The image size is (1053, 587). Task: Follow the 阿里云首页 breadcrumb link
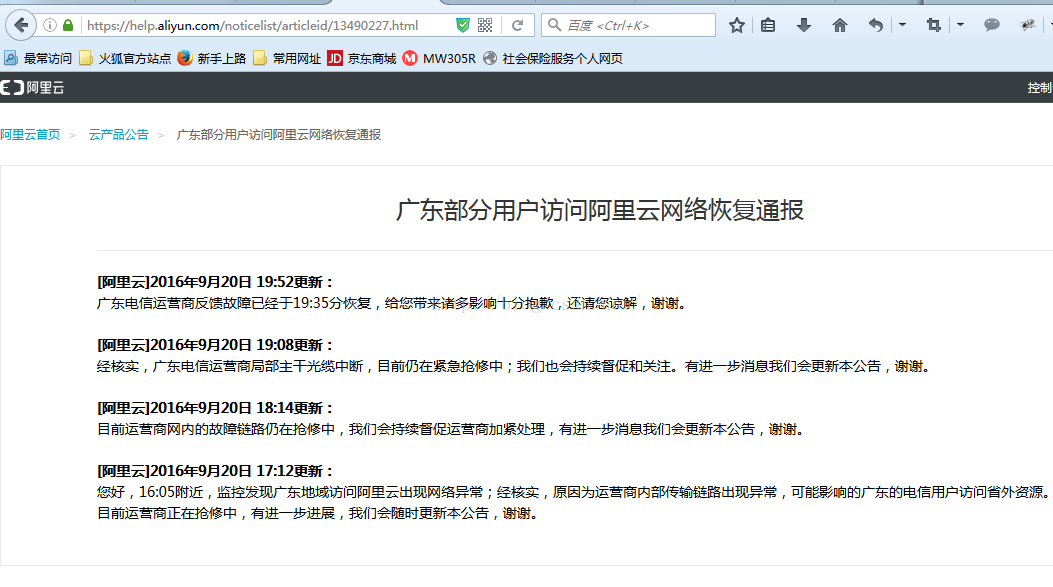coord(30,134)
